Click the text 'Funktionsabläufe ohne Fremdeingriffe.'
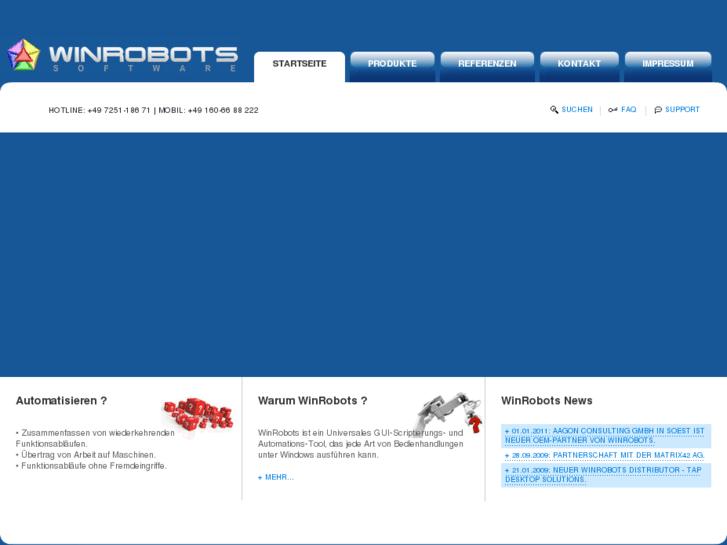The width and height of the screenshot is (727, 545). (91, 466)
